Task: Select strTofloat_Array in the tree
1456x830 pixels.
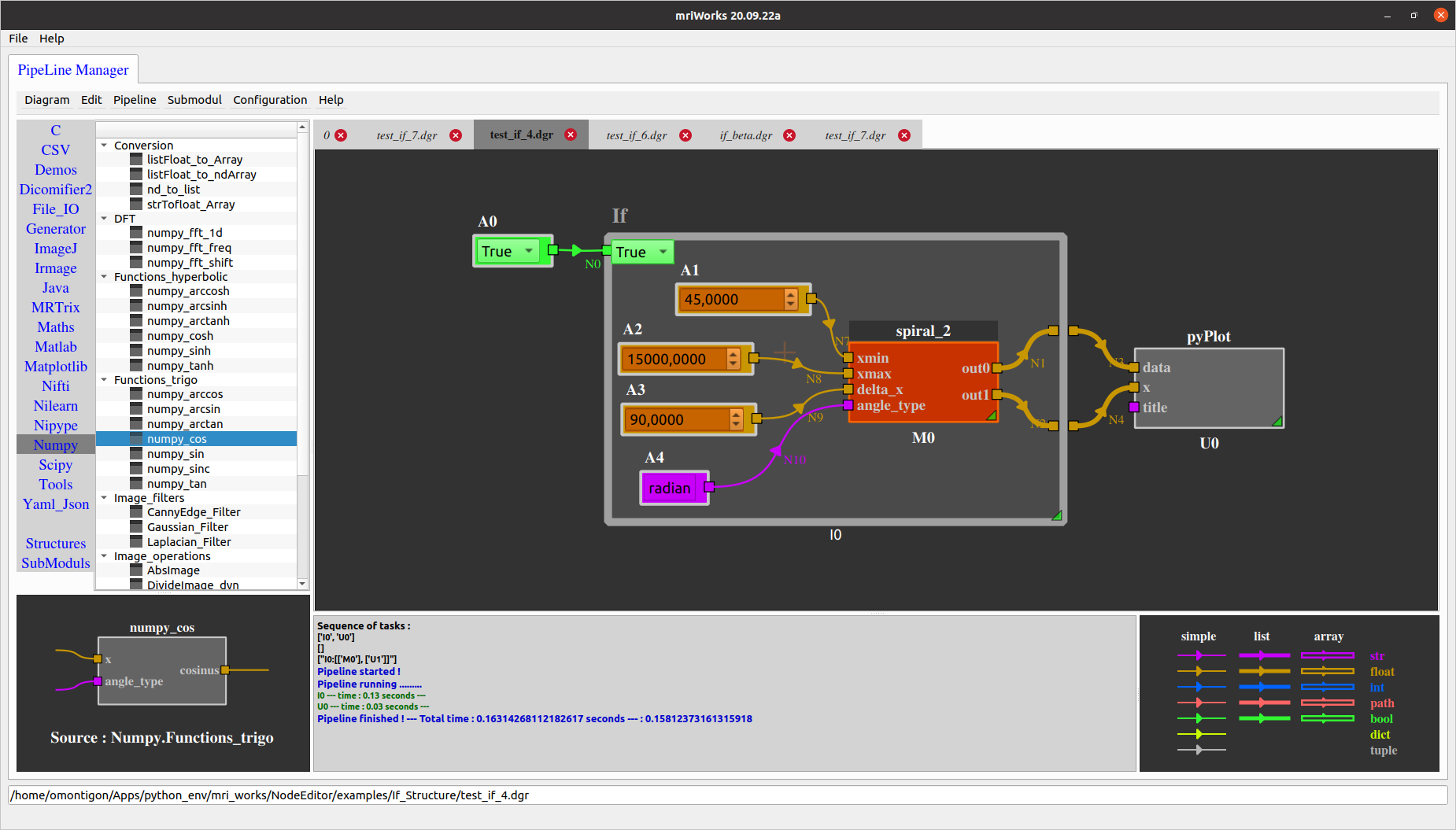Action: coord(190,205)
